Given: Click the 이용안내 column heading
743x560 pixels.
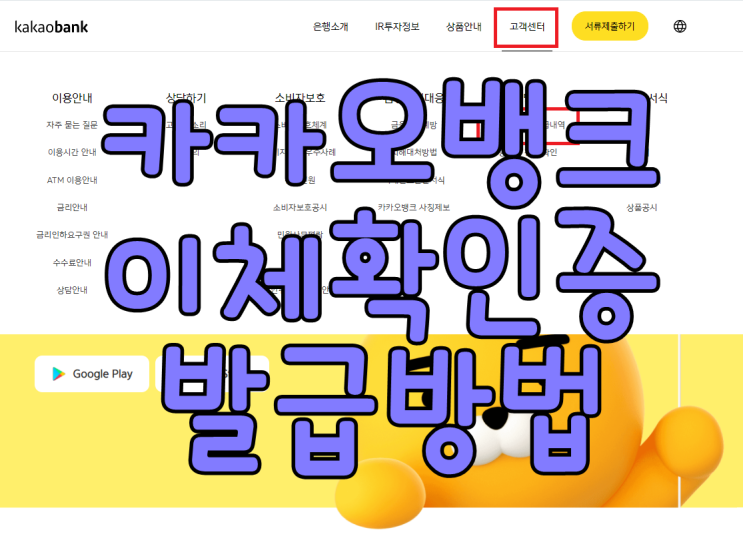Looking at the screenshot, I should pos(72,98).
